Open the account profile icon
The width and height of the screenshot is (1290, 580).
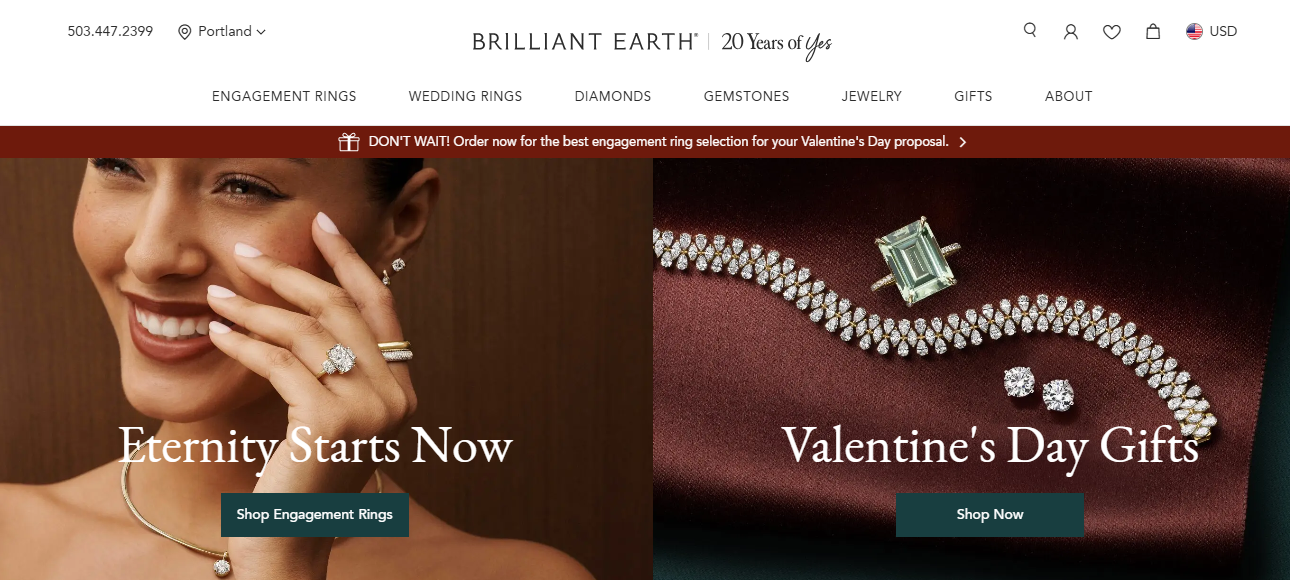1071,32
